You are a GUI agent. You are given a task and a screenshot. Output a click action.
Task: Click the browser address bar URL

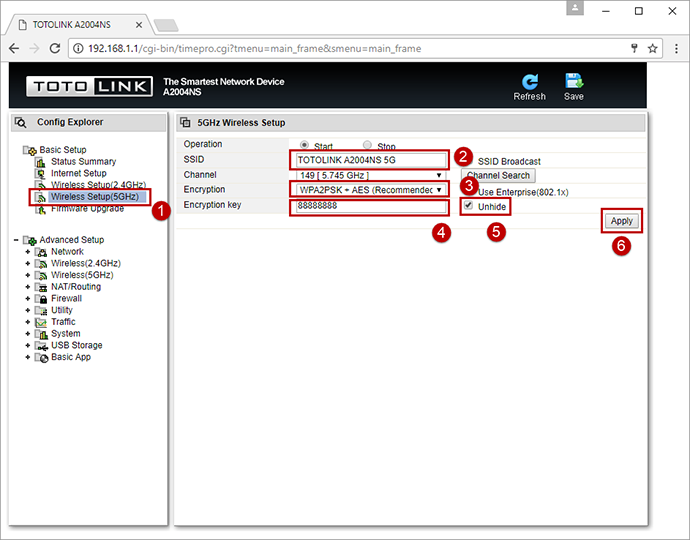(x=254, y=48)
